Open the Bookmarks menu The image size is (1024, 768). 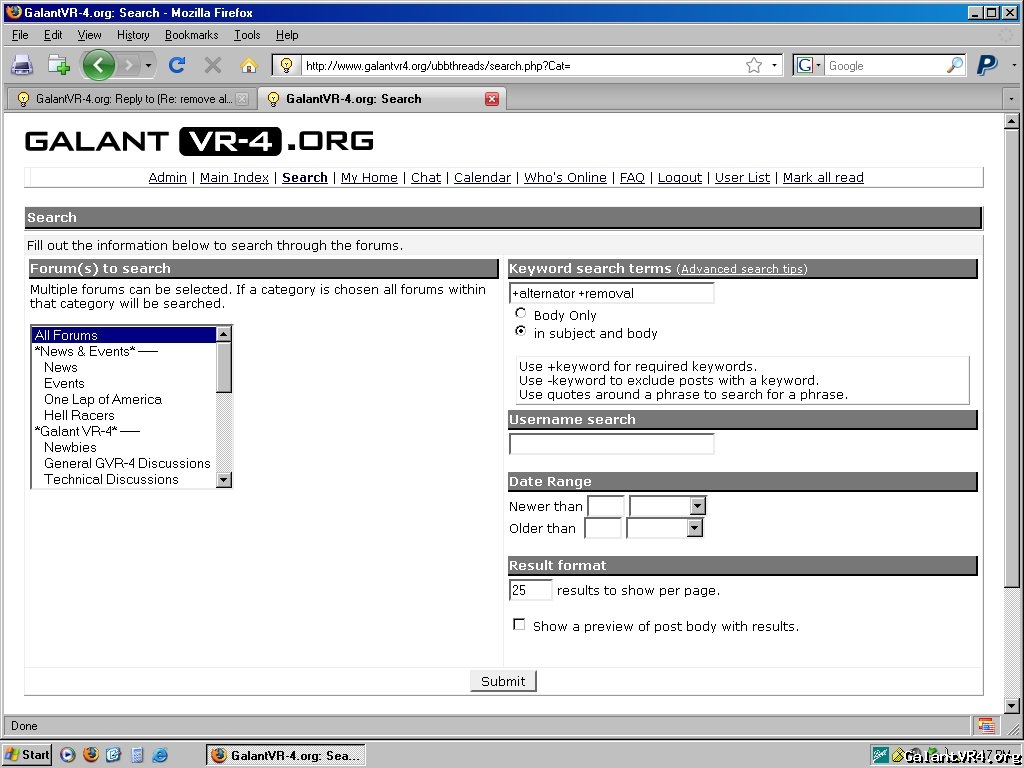point(191,35)
